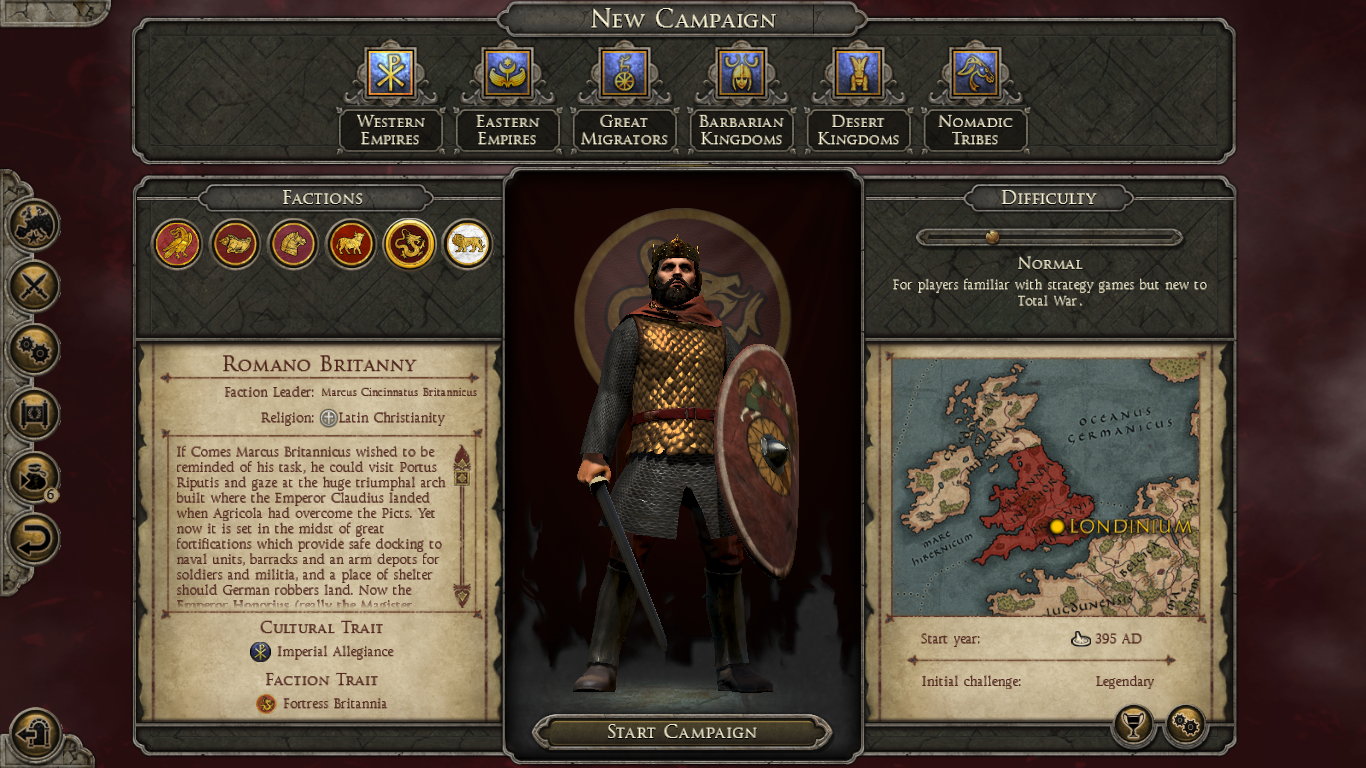Select the golden dragon faction emblem
The height and width of the screenshot is (768, 1366).
click(410, 244)
